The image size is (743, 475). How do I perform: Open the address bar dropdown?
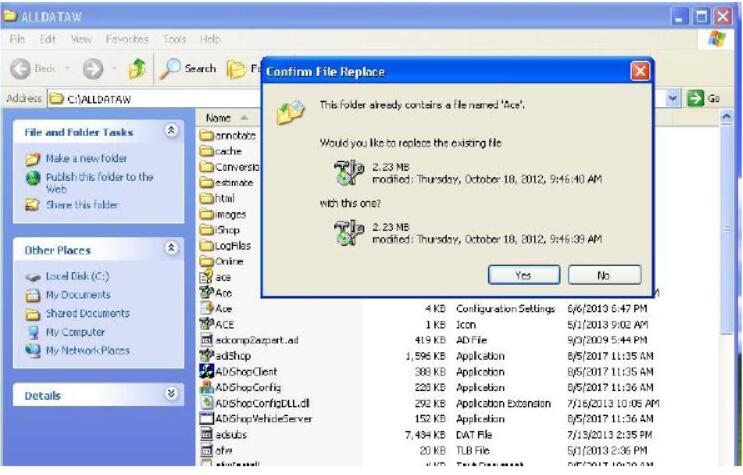(x=672, y=99)
